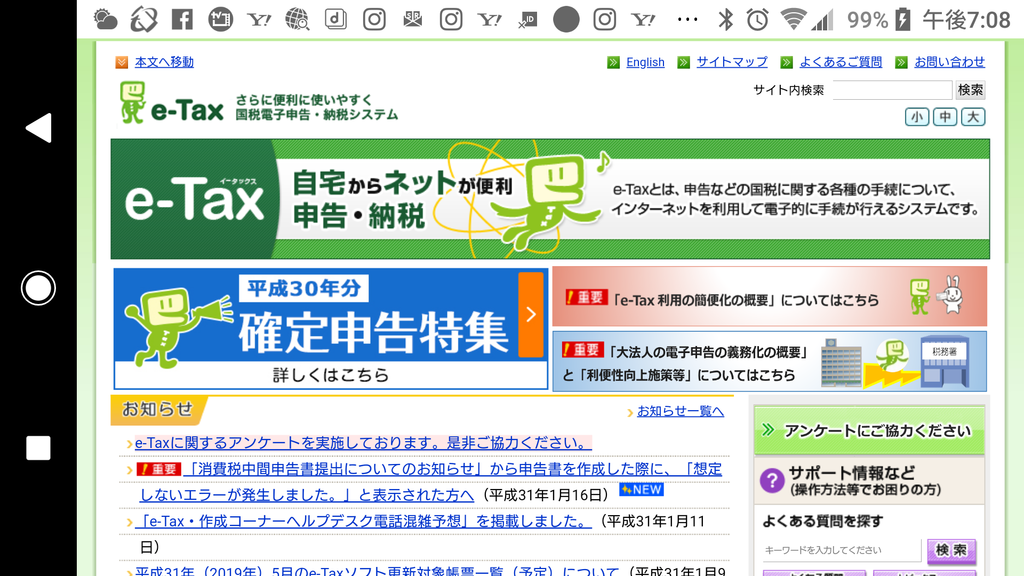Open the 本文へ移動 skip link
The width and height of the screenshot is (1024, 576).
tap(164, 62)
